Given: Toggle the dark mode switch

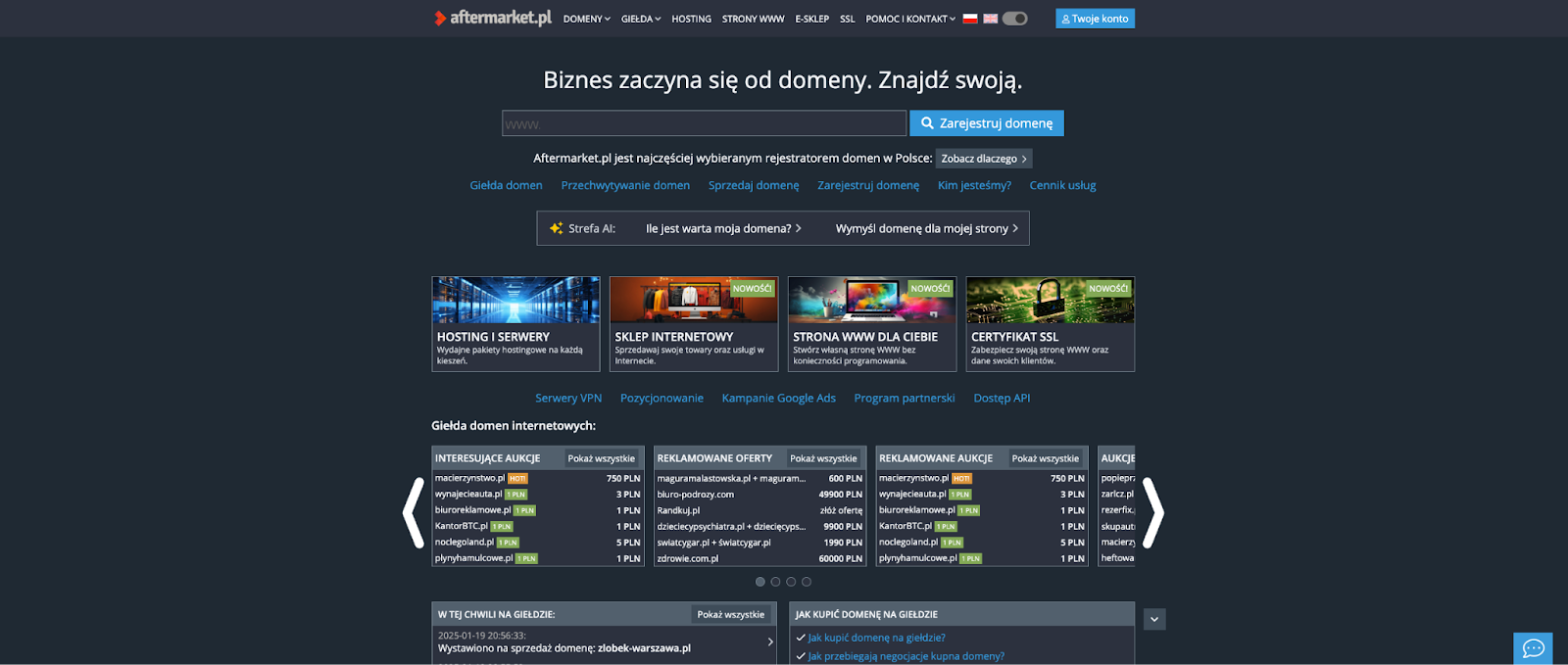Looking at the screenshot, I should pos(1015,19).
